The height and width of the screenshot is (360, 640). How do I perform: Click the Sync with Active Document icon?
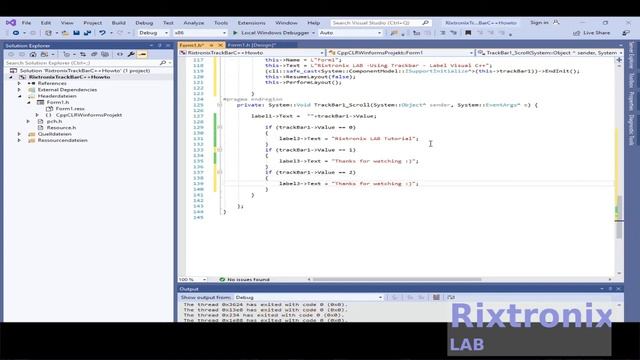(x=83, y=54)
